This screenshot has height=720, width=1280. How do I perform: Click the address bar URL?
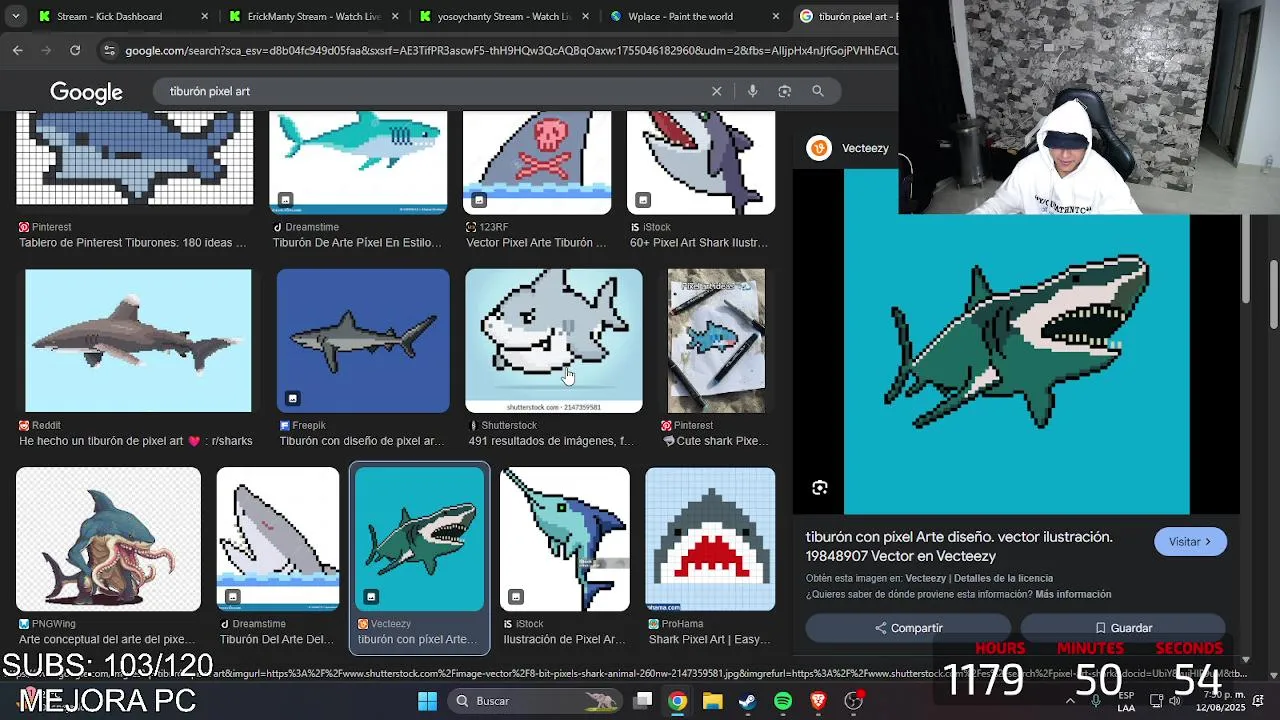click(x=510, y=51)
